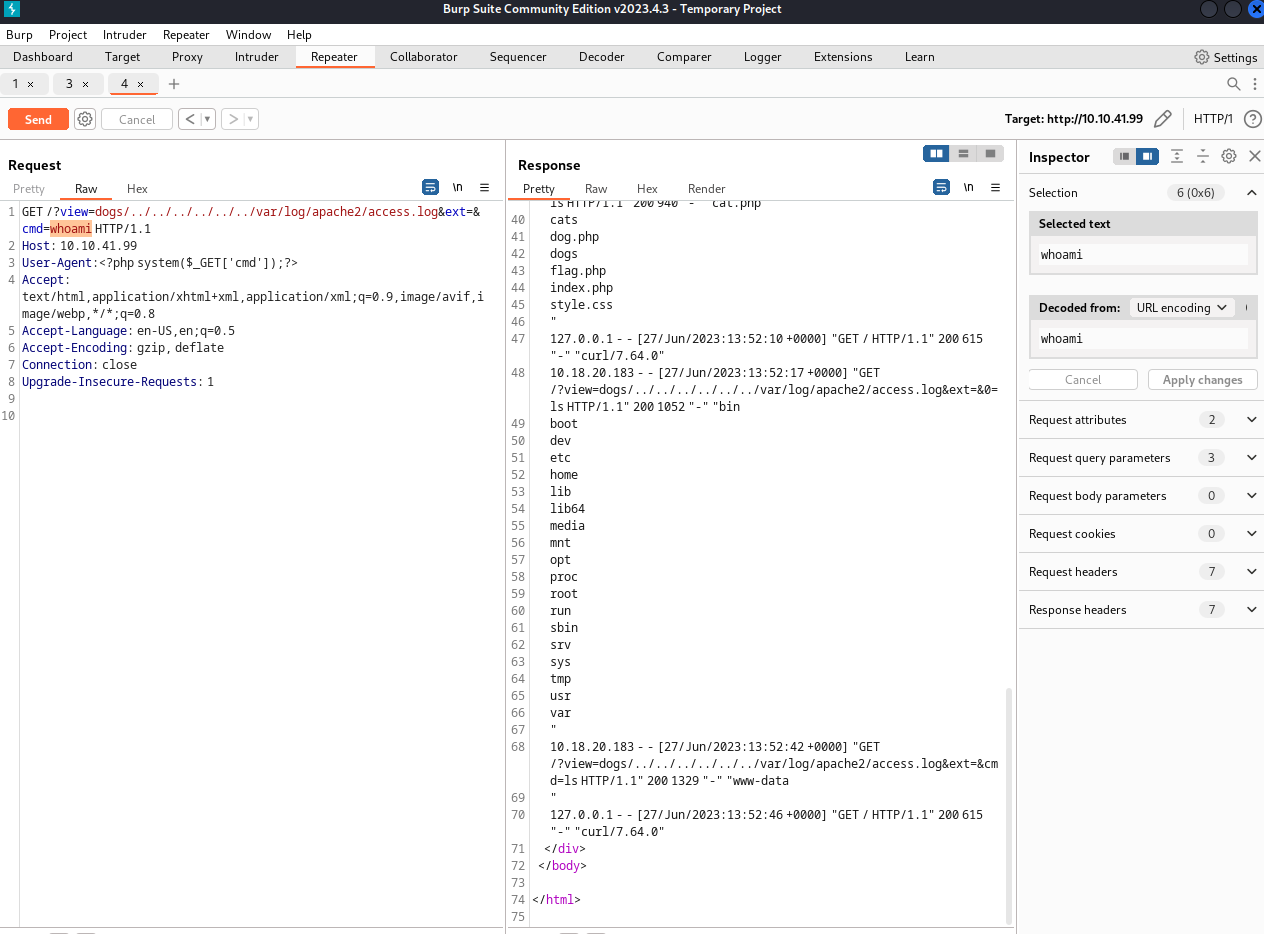The height and width of the screenshot is (934, 1264).
Task: Close the Inspector panel
Action: [1254, 156]
